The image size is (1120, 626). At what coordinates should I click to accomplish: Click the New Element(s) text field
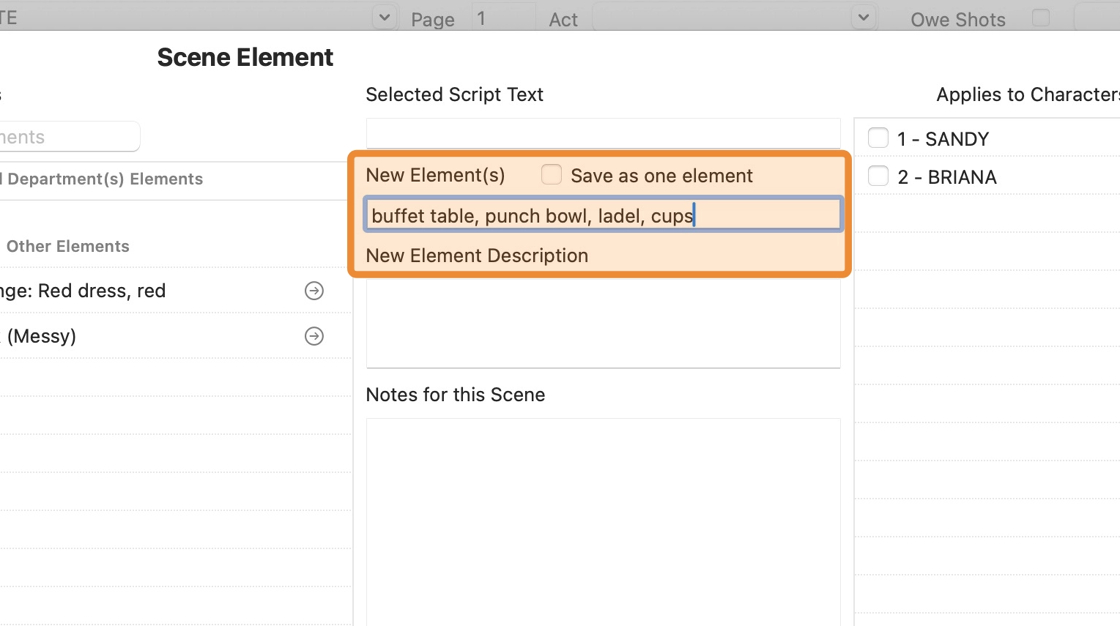click(603, 215)
